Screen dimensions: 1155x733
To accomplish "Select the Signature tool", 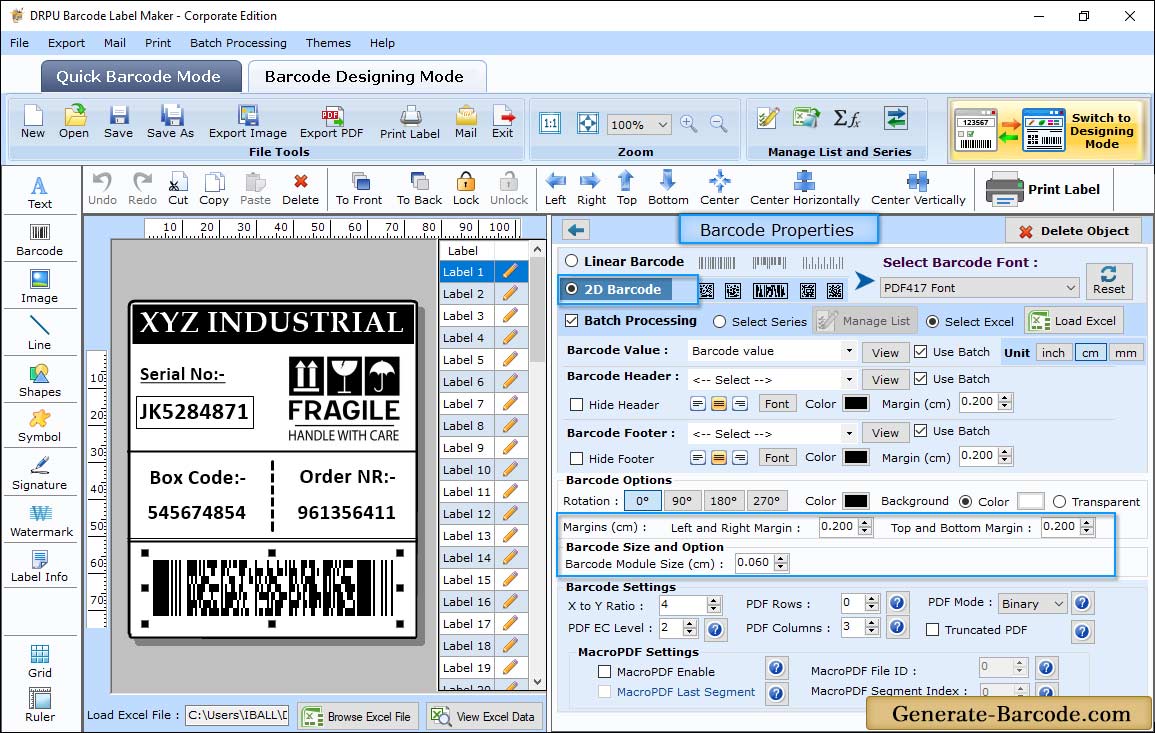I will pos(40,474).
